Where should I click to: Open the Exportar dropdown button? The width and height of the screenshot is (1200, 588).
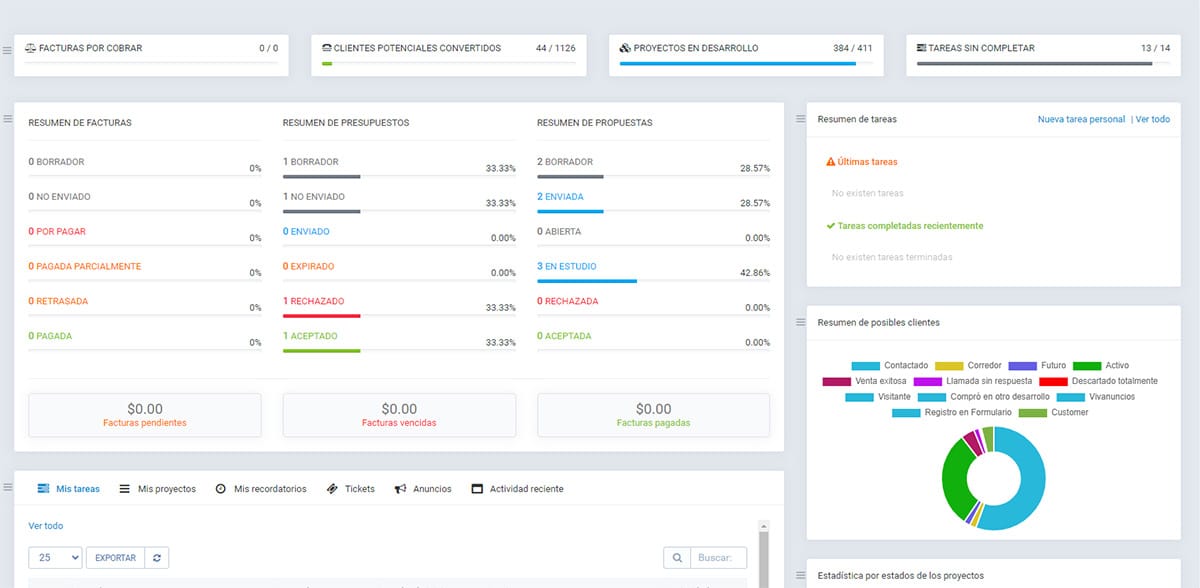point(115,558)
